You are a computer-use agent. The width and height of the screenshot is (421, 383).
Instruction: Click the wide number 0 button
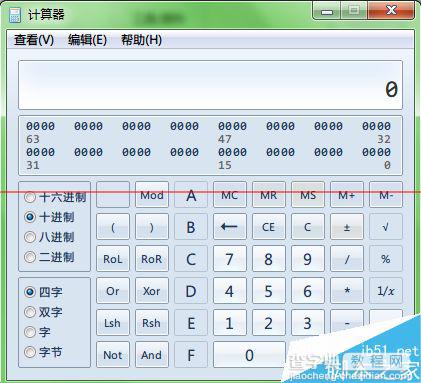(249, 355)
